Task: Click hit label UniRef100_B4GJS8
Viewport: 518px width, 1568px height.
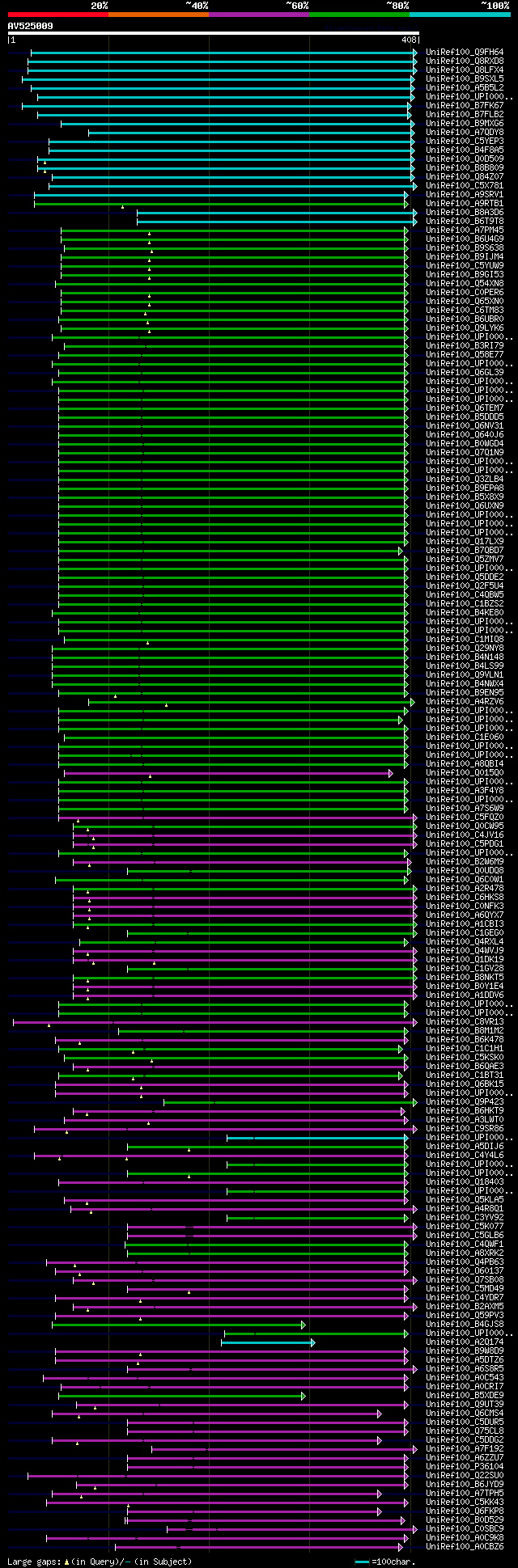Action: click(465, 1325)
